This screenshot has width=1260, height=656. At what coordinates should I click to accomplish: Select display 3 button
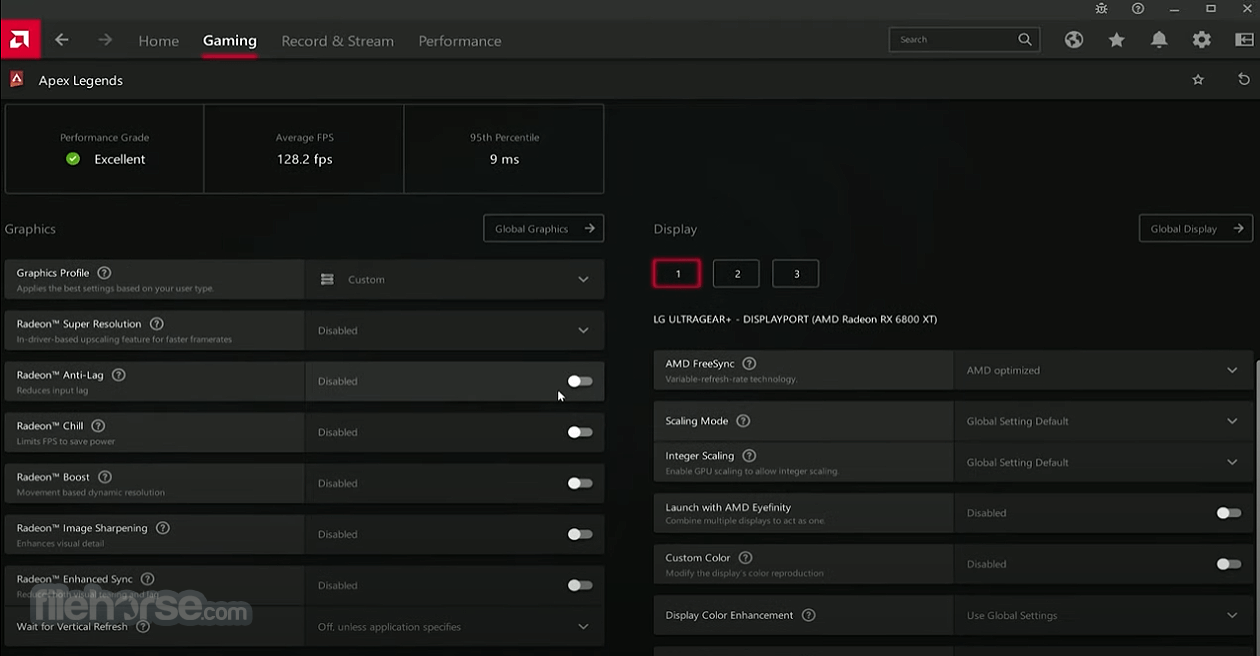click(x=796, y=273)
